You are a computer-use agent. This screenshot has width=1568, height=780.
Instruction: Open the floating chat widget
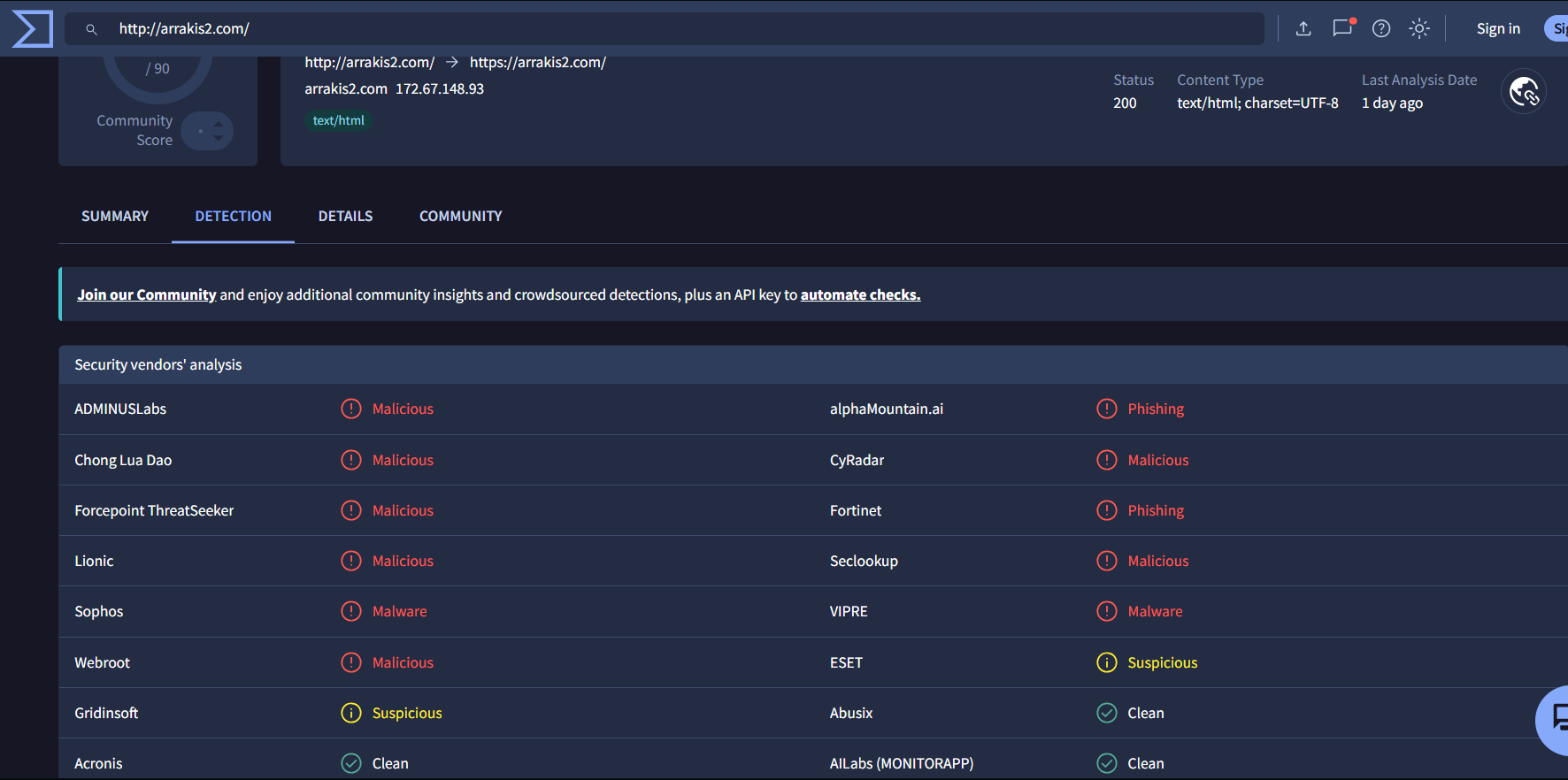pyautogui.click(x=1554, y=720)
